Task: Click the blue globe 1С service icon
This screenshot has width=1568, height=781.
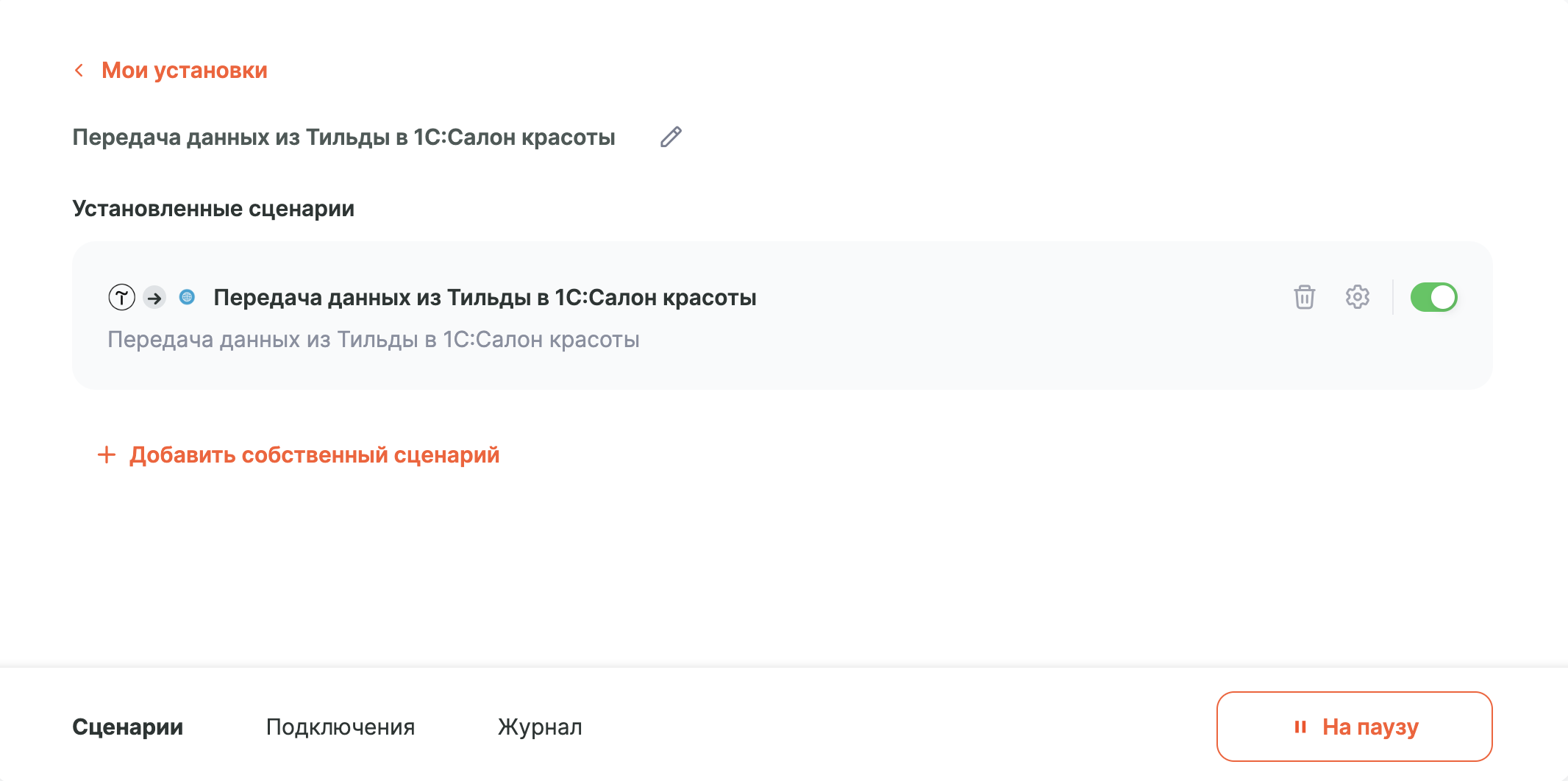Action: (x=187, y=297)
